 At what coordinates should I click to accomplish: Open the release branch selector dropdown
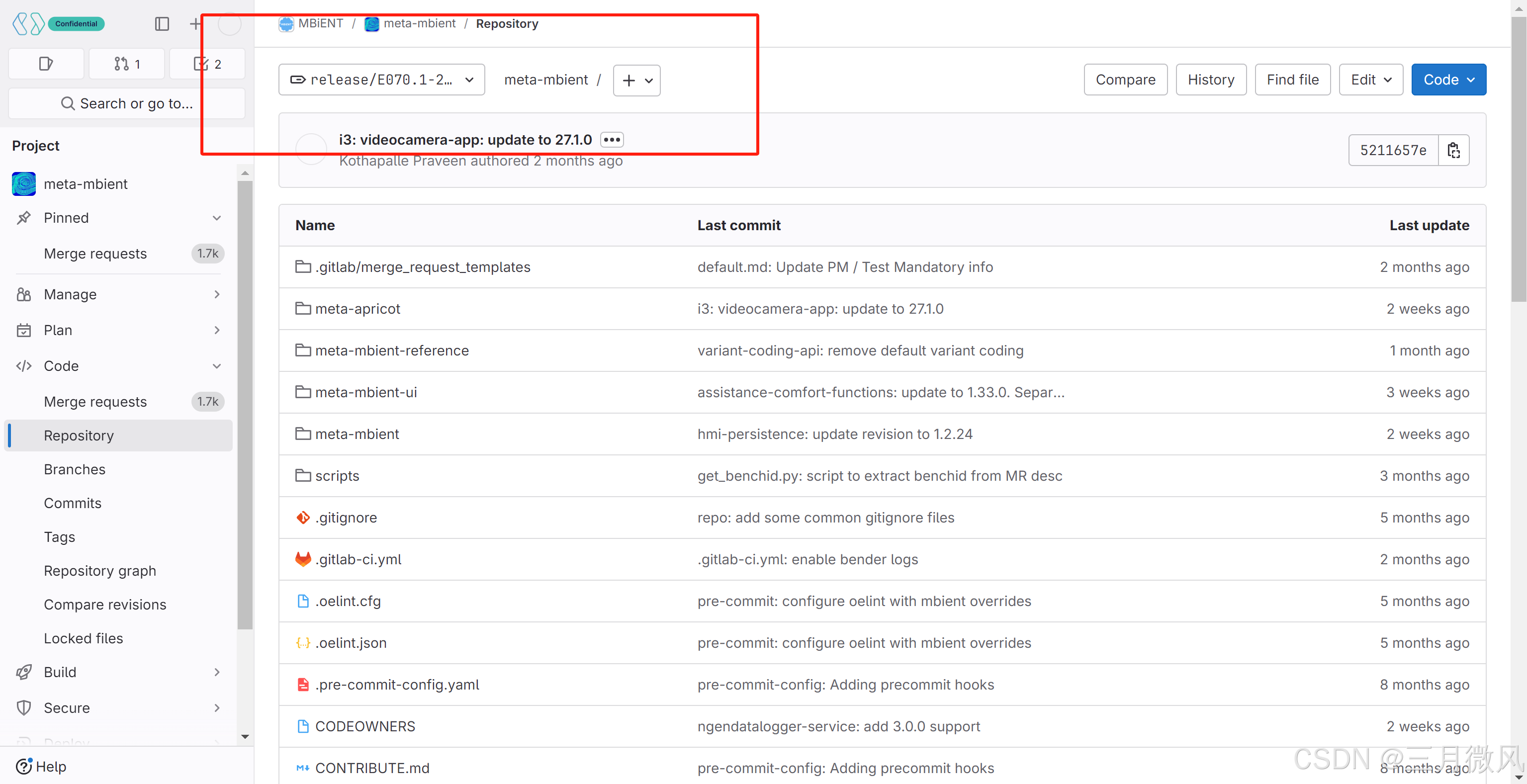coord(381,80)
